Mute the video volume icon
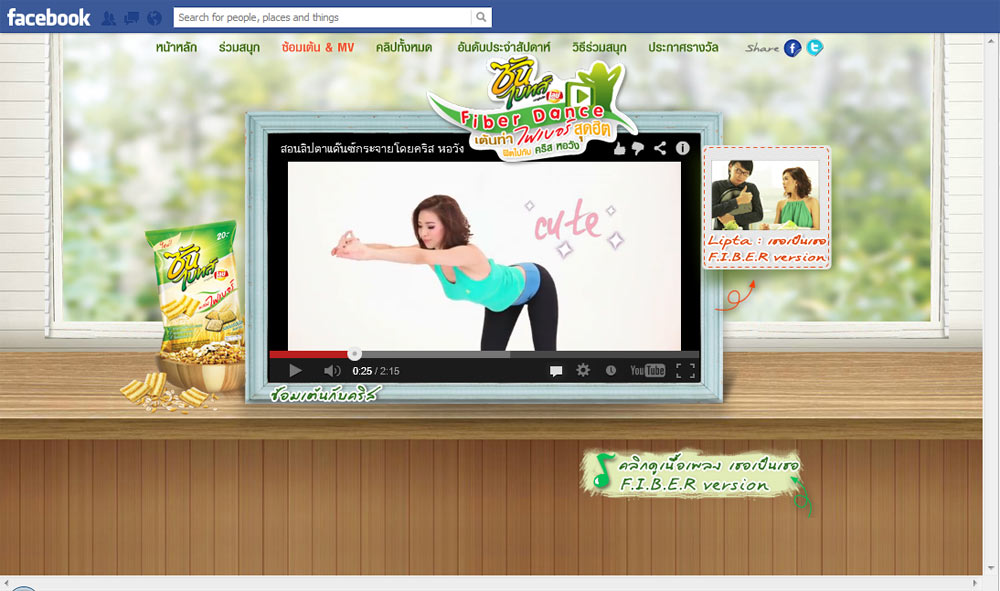The image size is (1000, 591). pos(332,370)
